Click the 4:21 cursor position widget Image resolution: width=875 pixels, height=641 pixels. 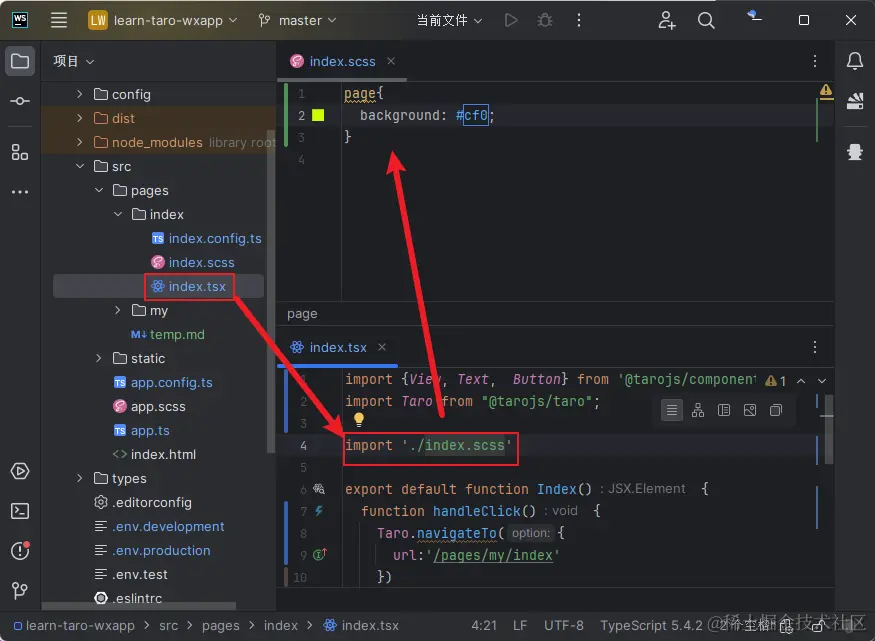pos(484,625)
